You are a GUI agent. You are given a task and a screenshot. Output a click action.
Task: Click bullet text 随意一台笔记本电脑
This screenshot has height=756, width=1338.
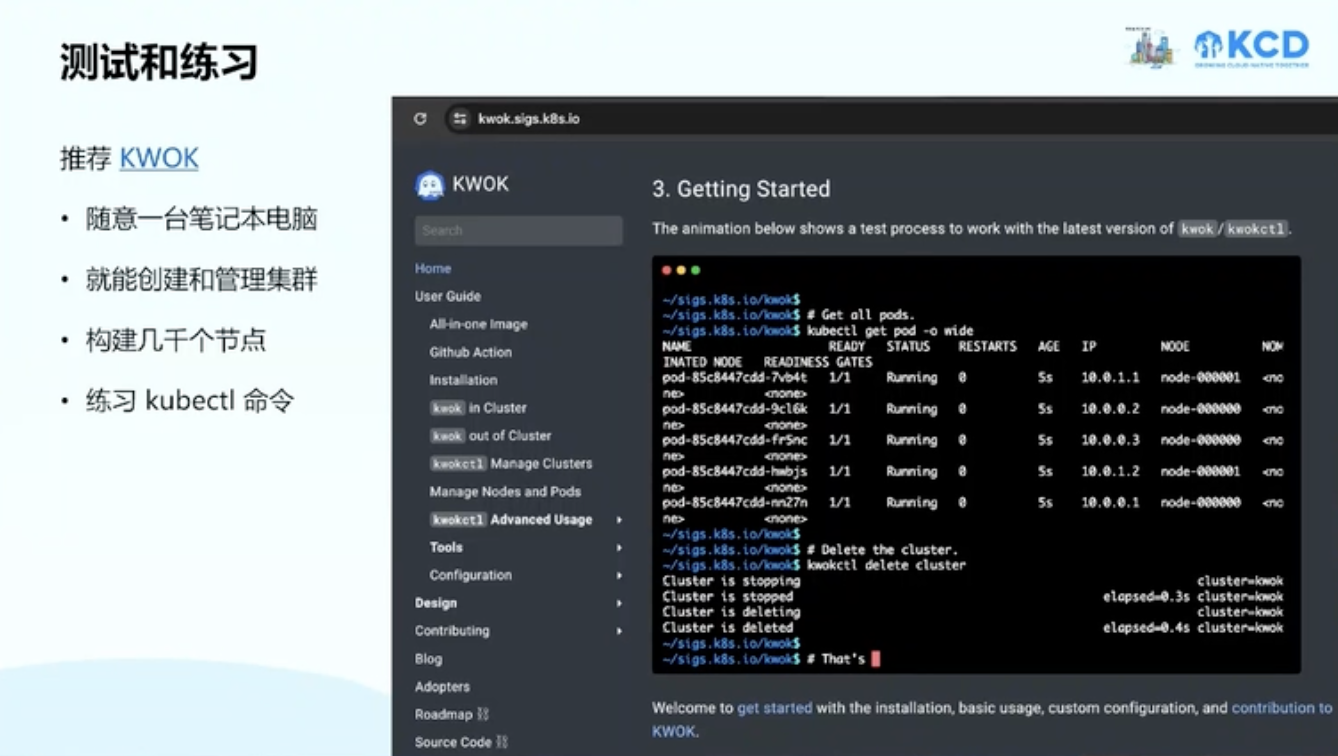[x=202, y=219]
